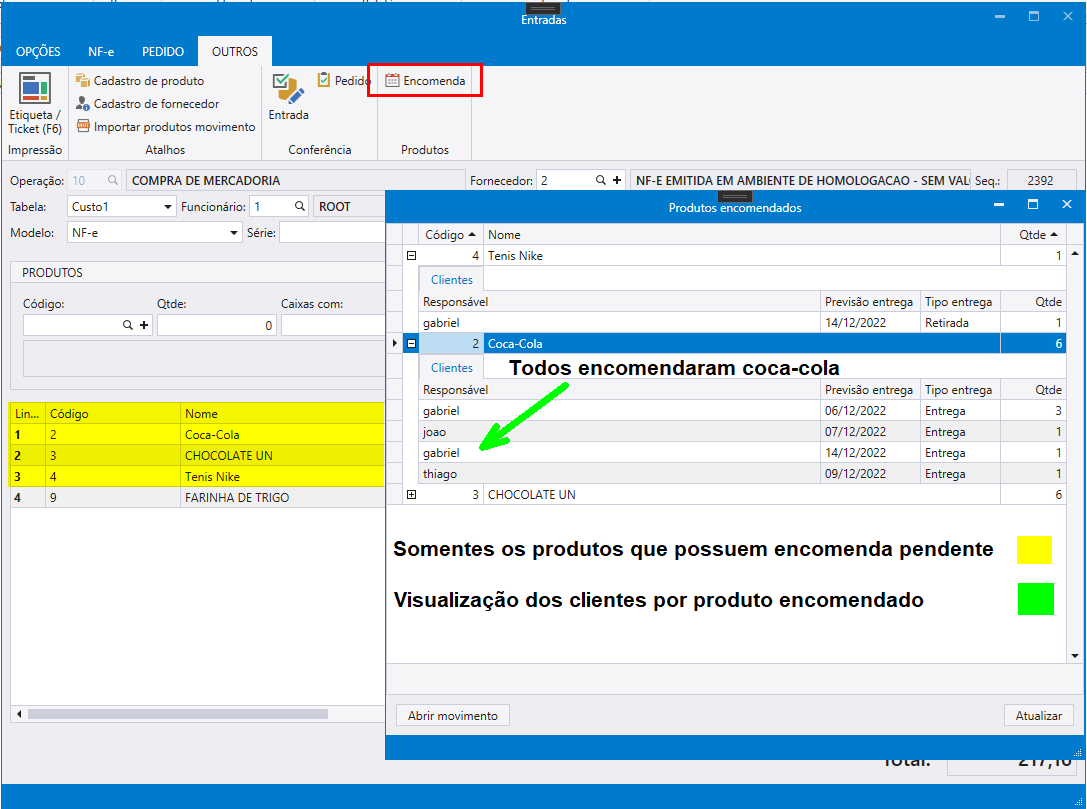Switch to the NF-e ribbon tab
Image resolution: width=1087 pixels, height=809 pixels.
point(101,52)
